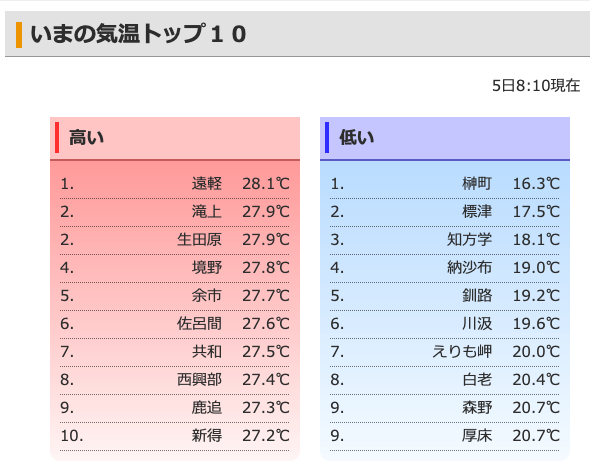The height and width of the screenshot is (469, 590).
Task: Open the 滝上 27.9℃ entry
Action: click(175, 212)
